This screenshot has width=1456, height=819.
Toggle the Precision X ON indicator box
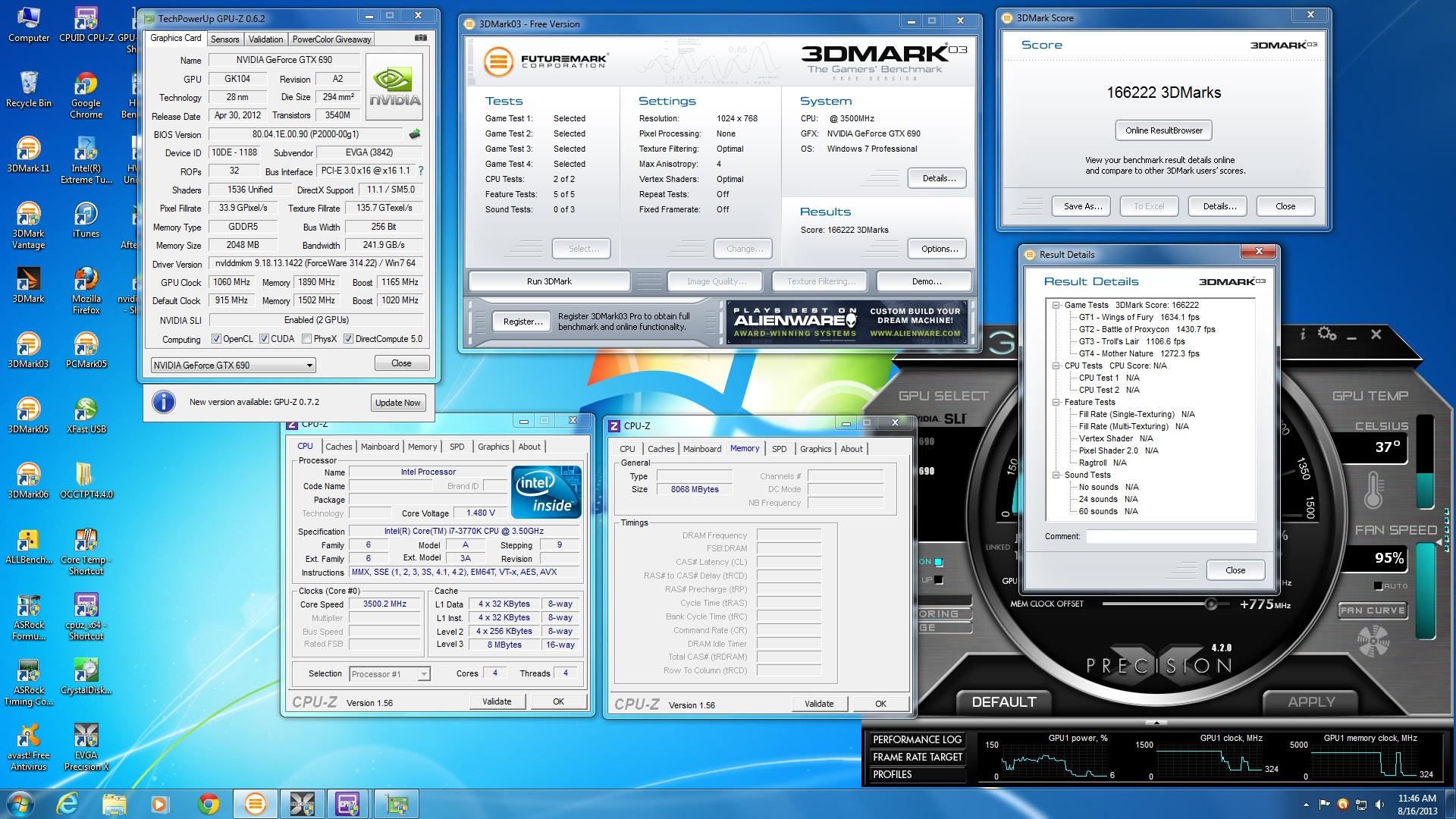(939, 562)
